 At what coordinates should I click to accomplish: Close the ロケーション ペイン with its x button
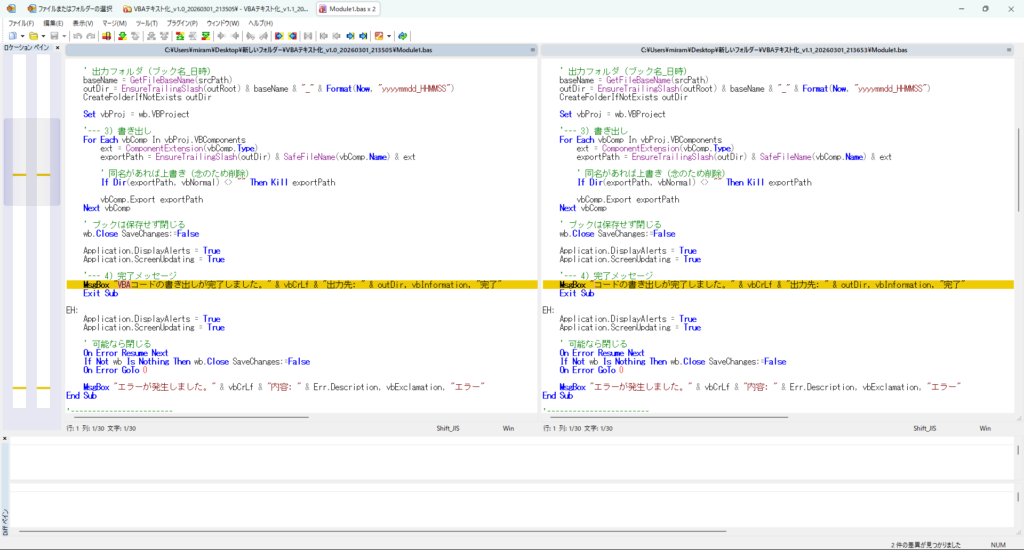[x=57, y=48]
